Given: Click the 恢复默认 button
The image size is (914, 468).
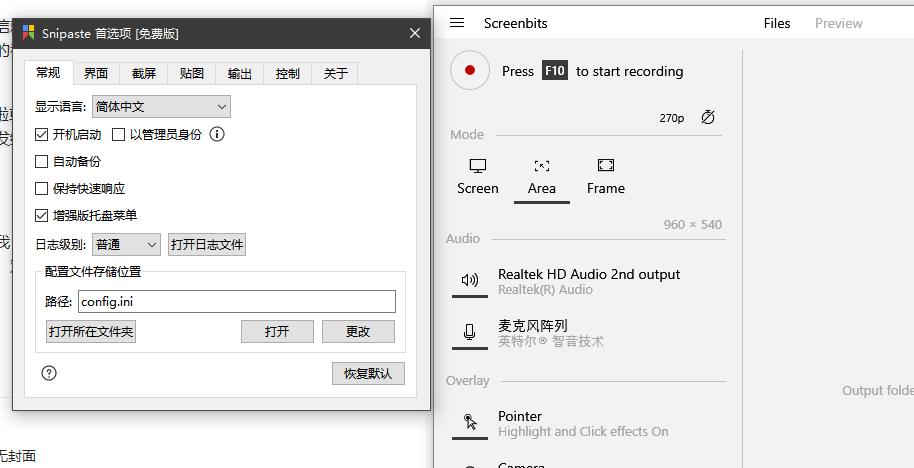Looking at the screenshot, I should click(368, 374).
